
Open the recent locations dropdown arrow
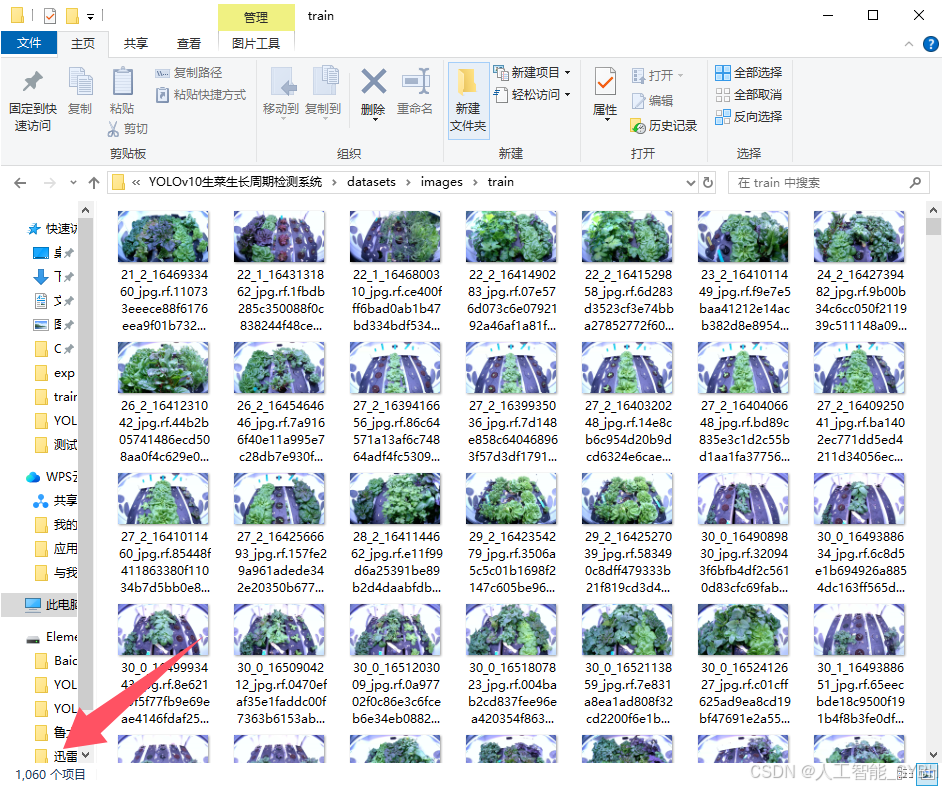tap(73, 183)
